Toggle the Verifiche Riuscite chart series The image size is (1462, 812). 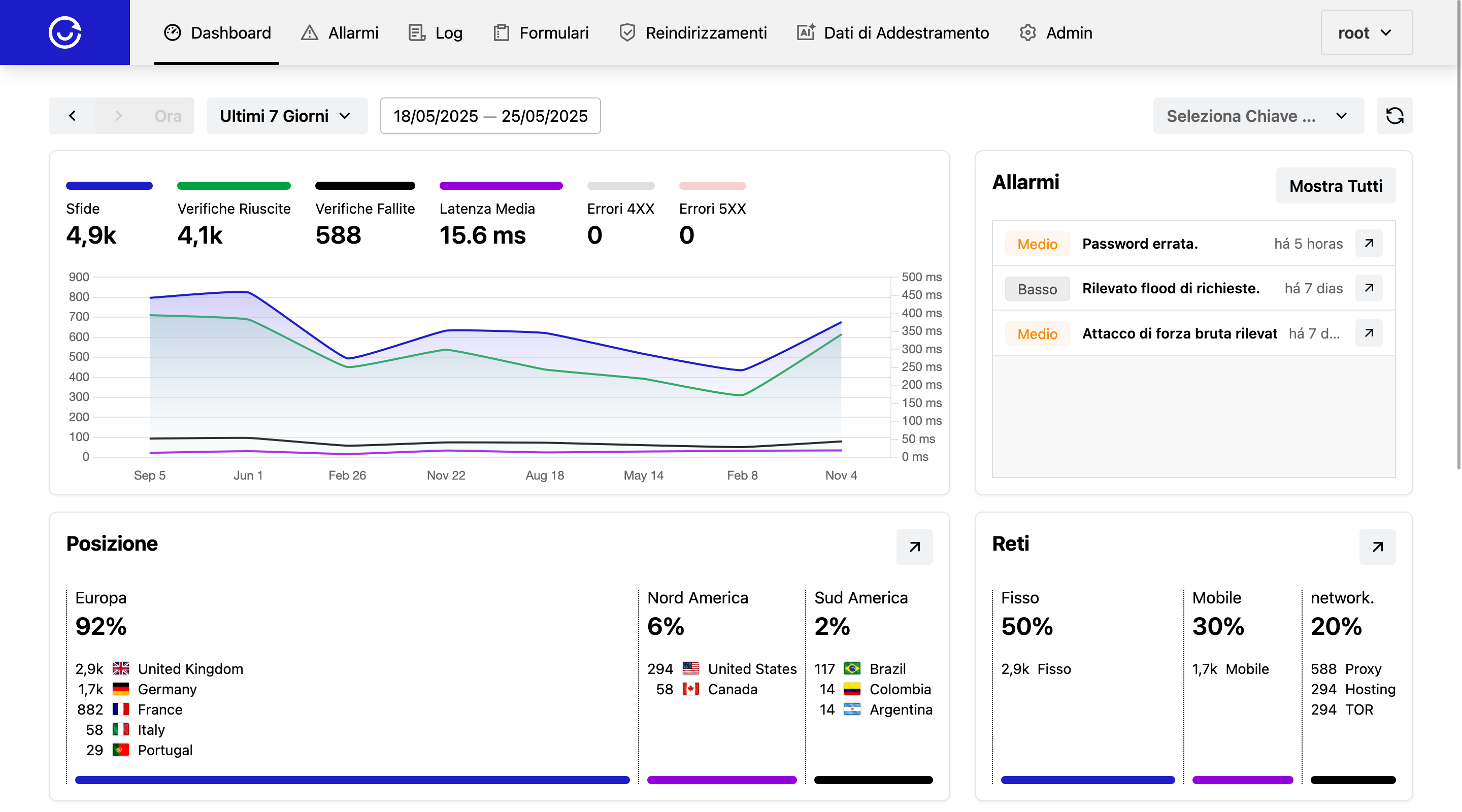click(234, 215)
